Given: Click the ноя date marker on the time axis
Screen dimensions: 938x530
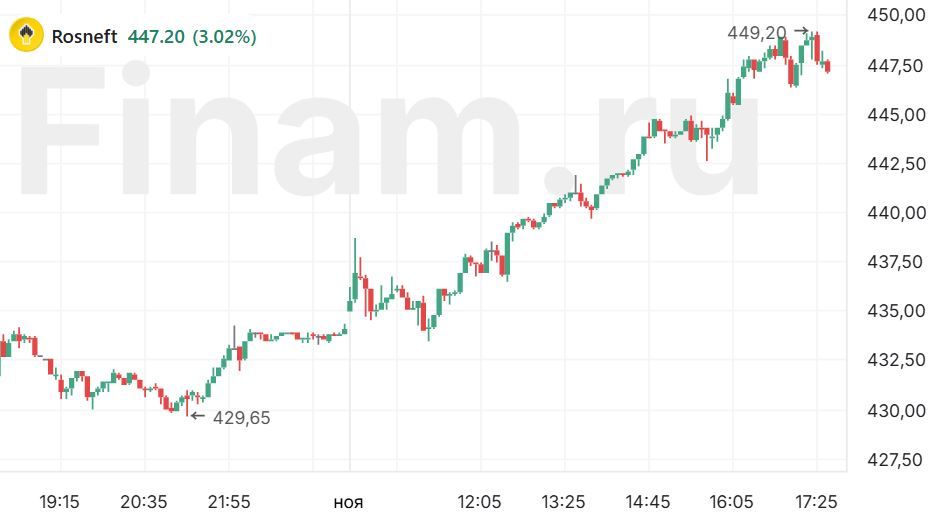Looking at the screenshot, I should tap(348, 500).
